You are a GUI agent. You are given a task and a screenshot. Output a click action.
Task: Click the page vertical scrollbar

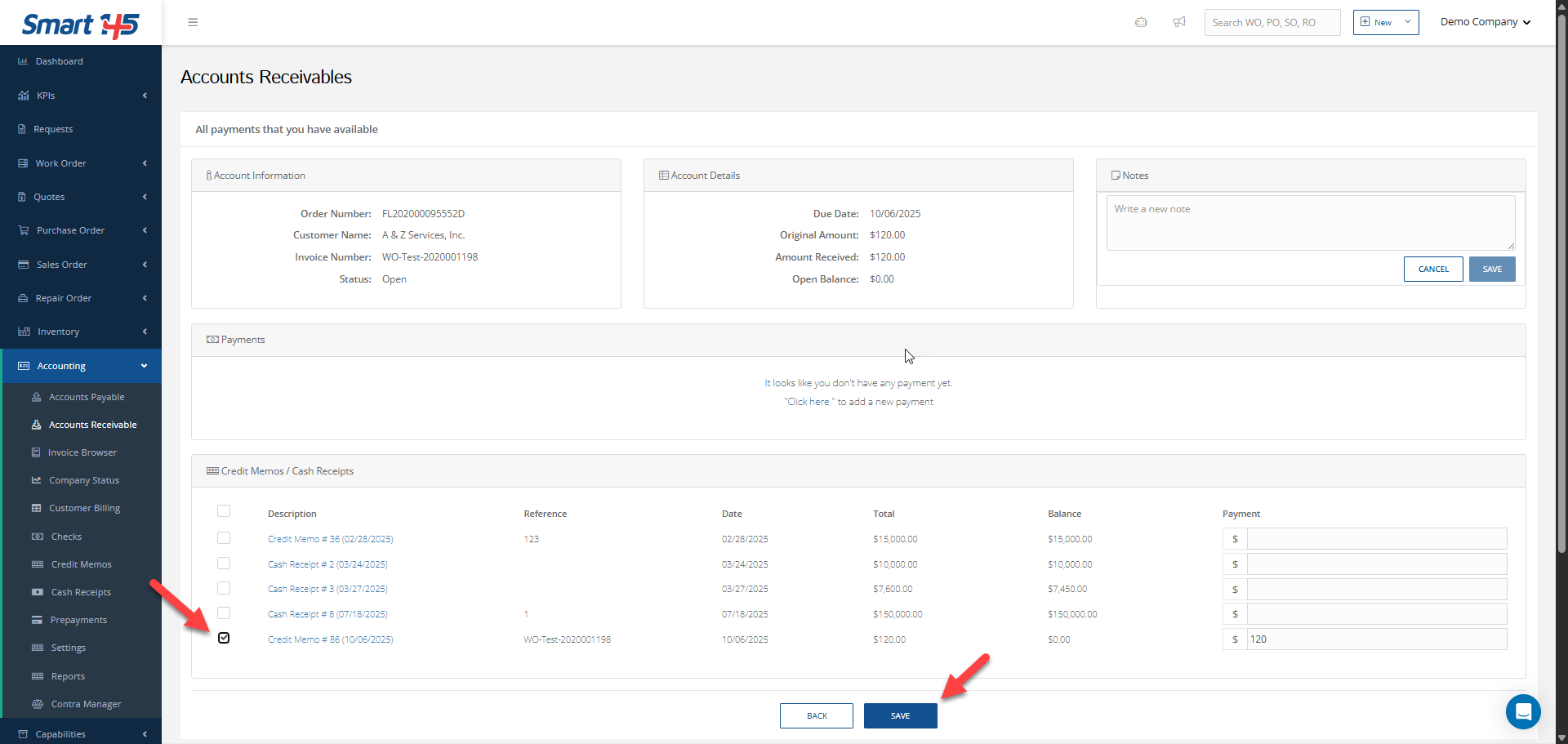click(x=1561, y=286)
